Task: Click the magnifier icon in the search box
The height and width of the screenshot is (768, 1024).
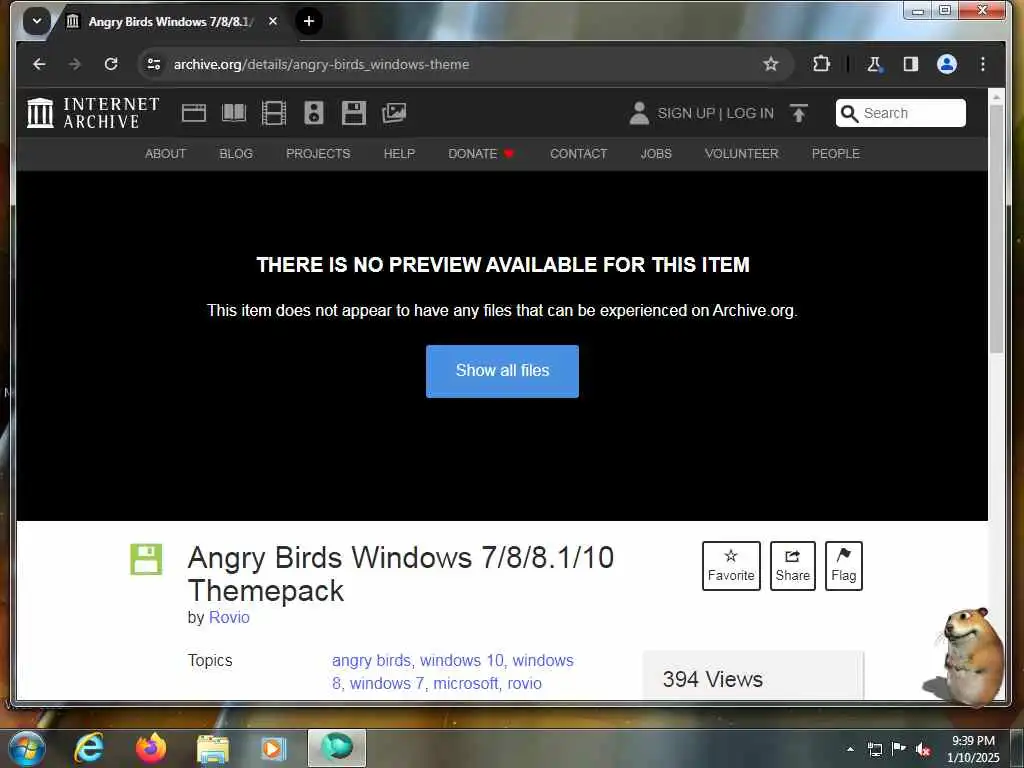Action: [x=849, y=114]
